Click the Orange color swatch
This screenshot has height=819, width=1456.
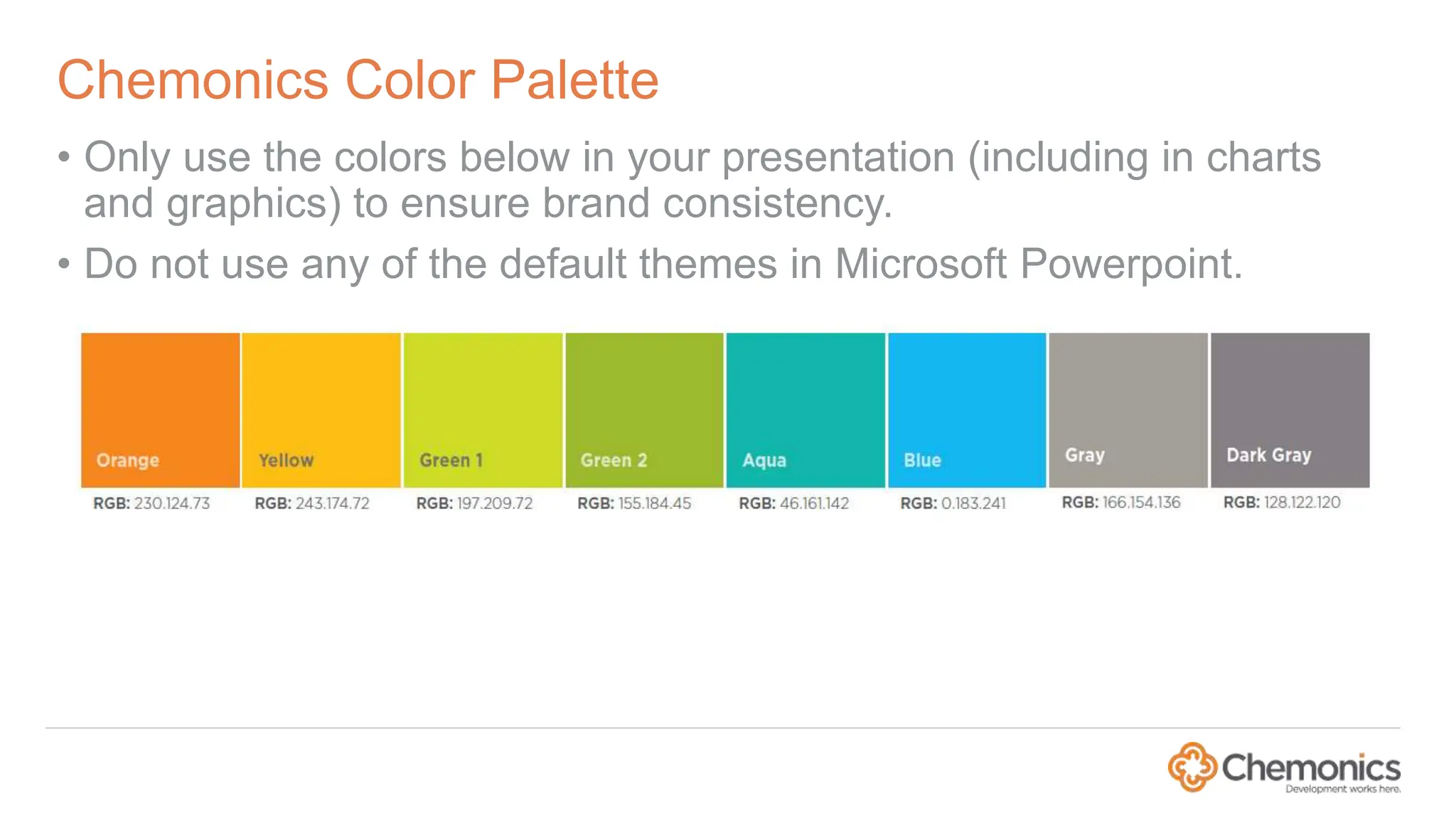click(160, 410)
